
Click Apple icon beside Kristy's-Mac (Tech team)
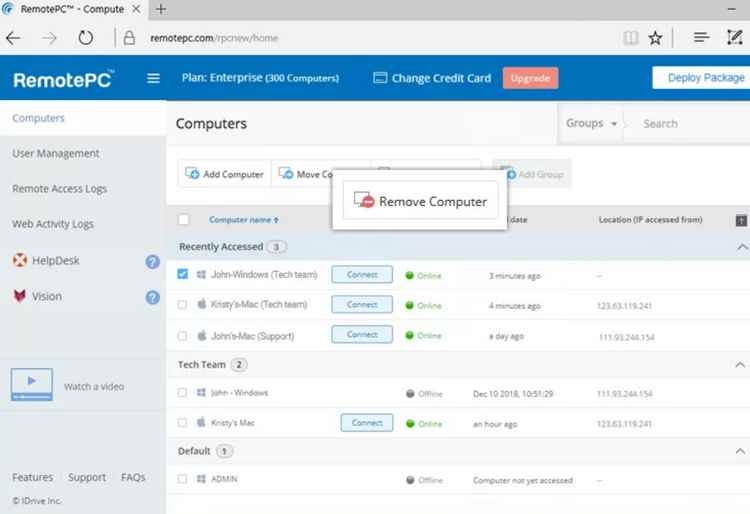(x=202, y=304)
